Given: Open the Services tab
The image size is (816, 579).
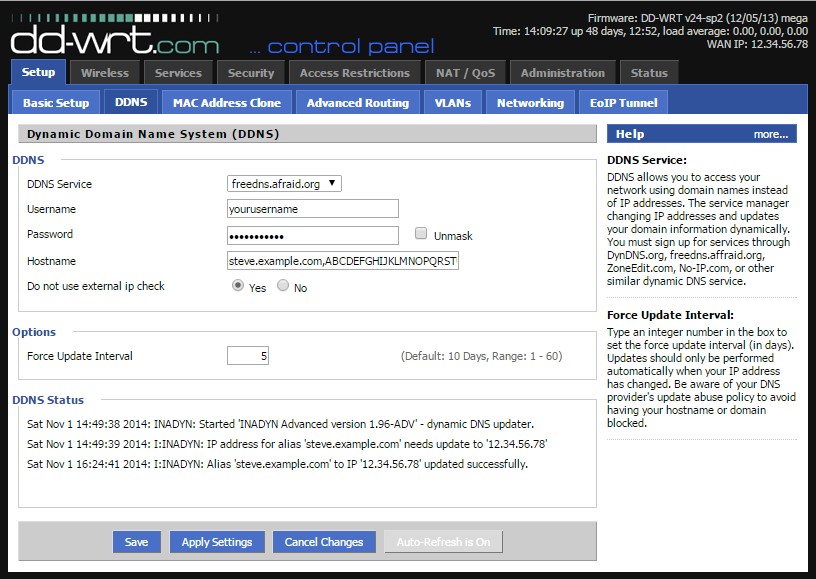Looking at the screenshot, I should (178, 73).
